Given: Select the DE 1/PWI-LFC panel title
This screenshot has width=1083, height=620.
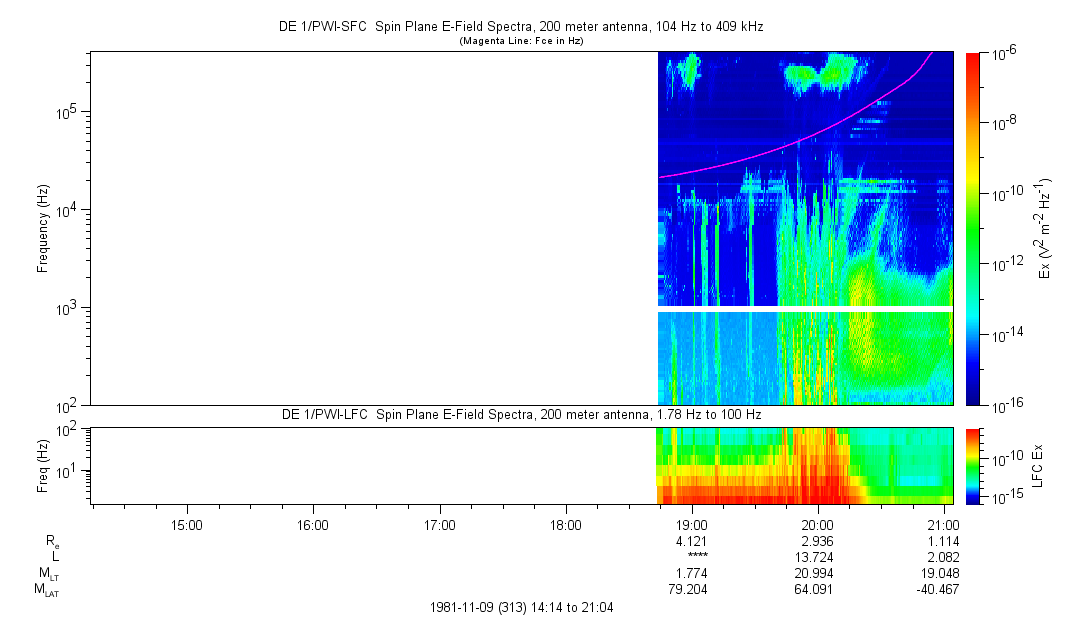Looking at the screenshot, I should [x=520, y=415].
